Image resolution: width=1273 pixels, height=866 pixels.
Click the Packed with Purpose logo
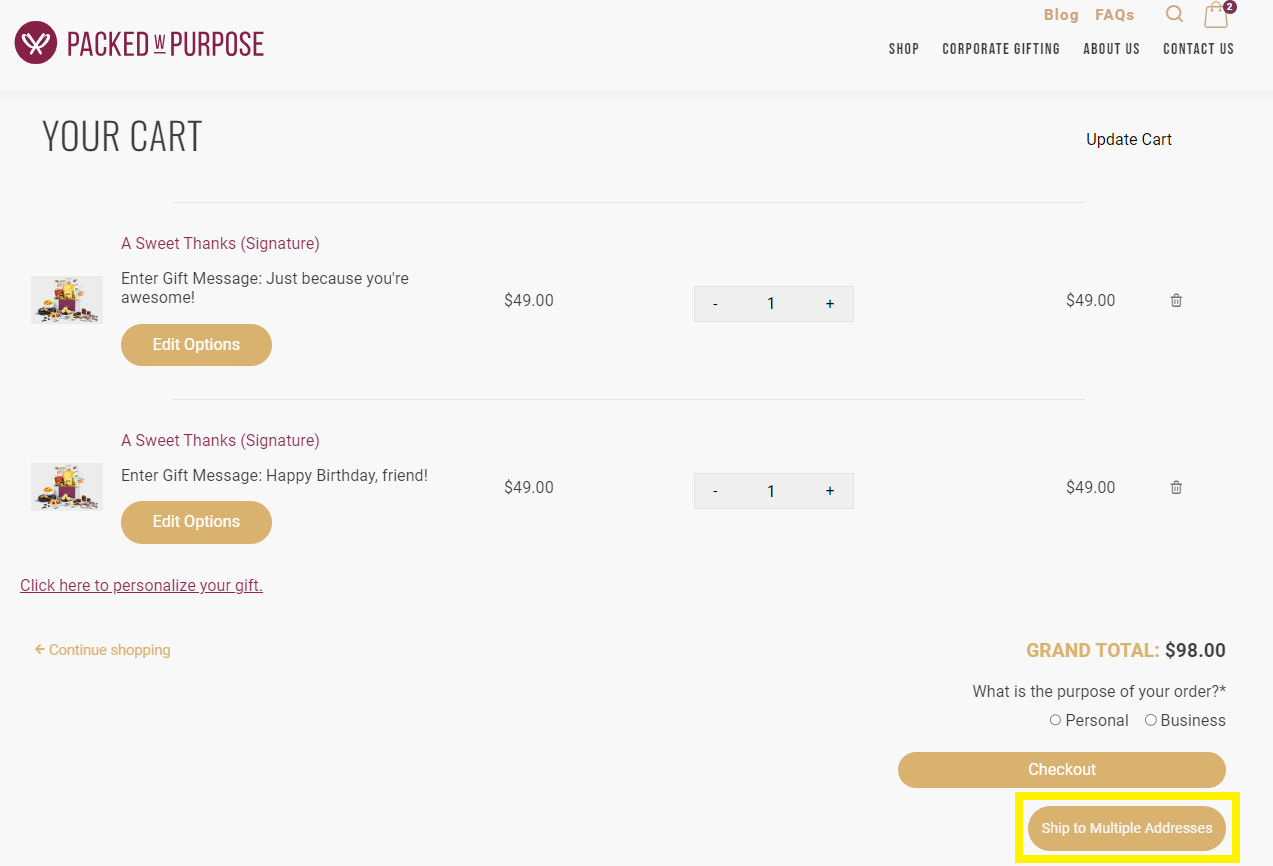138,42
